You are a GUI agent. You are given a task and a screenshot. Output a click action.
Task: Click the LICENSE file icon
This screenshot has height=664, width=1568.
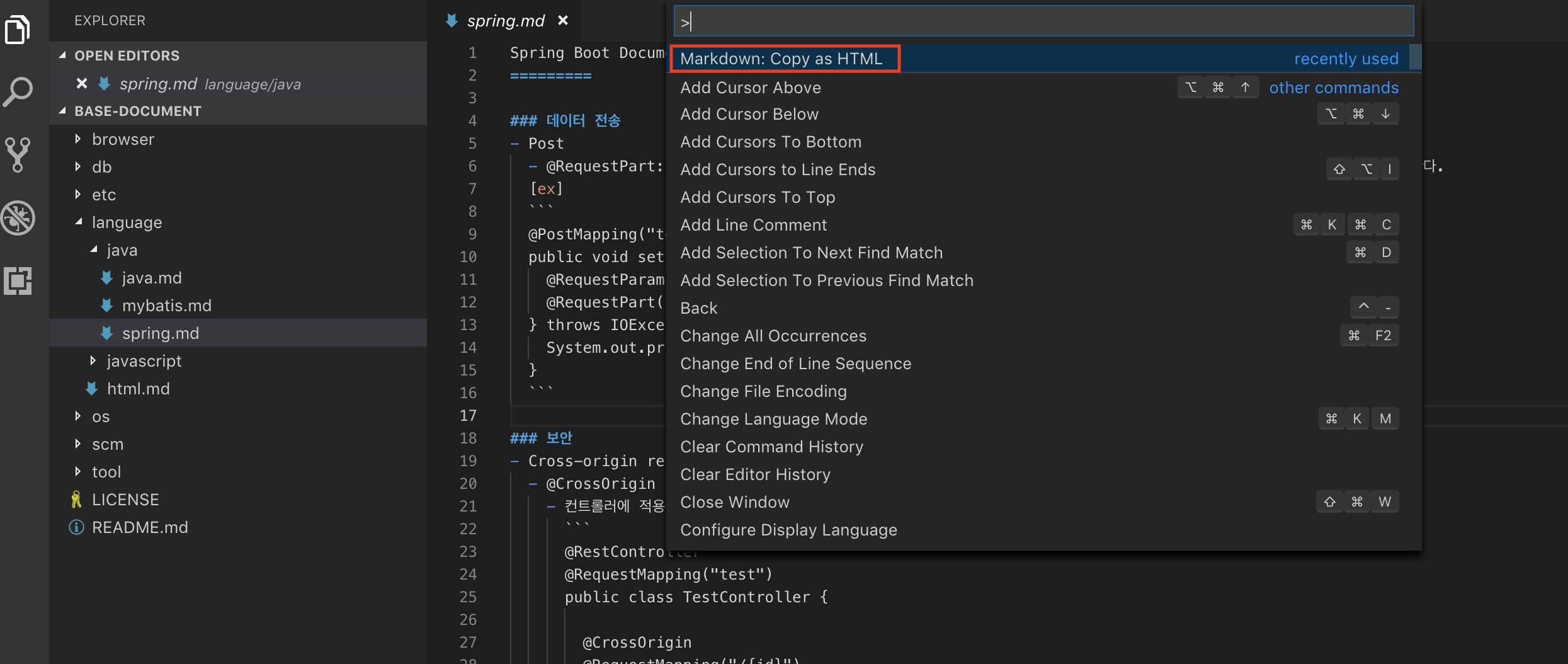point(76,500)
